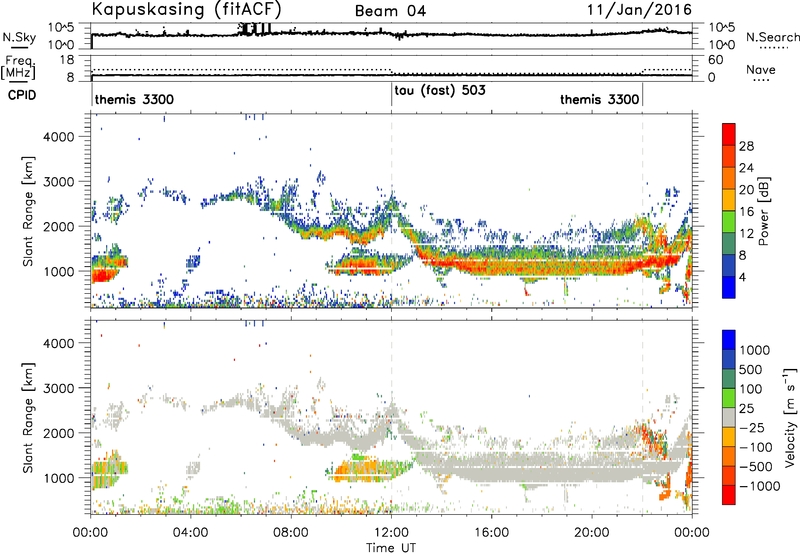Click the 'themis 3300' label beside CPID
This screenshot has width=800, height=554.
pos(134,99)
